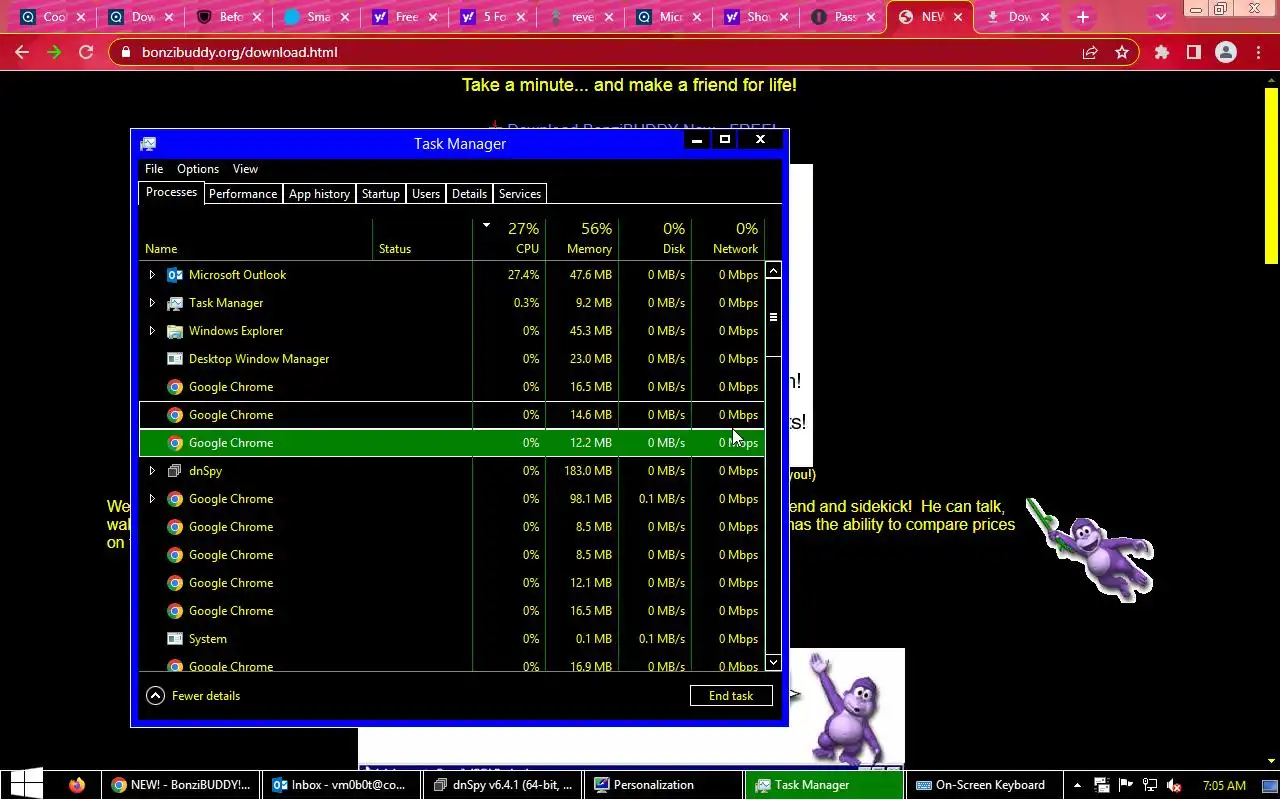The width and height of the screenshot is (1280, 800).
Task: Open the Chrome extensions puzzle icon
Action: pos(1161,52)
